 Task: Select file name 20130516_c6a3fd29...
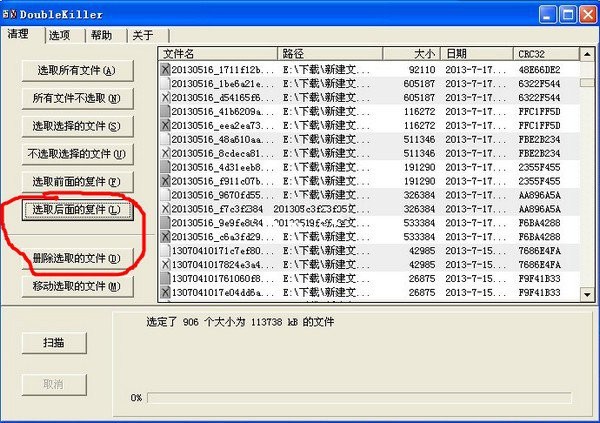coord(223,237)
